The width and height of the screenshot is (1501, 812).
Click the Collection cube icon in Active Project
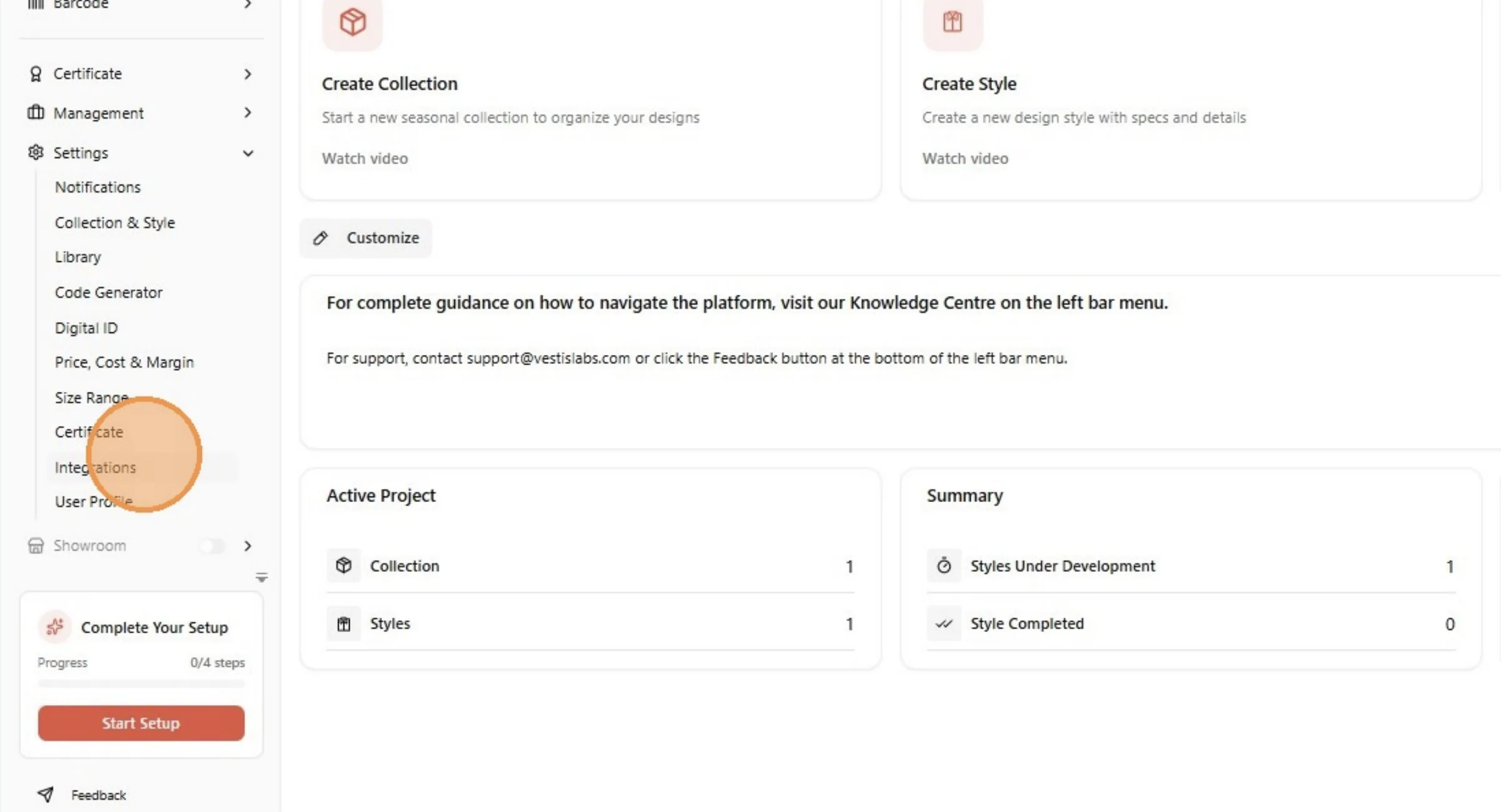344,566
